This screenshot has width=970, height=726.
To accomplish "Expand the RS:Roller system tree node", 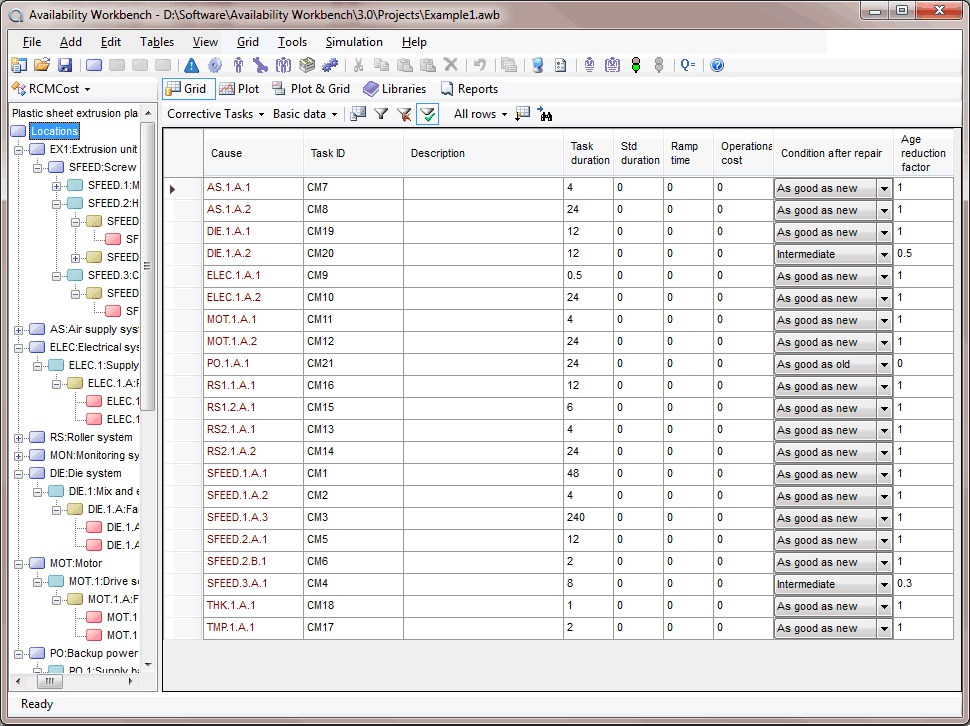I will coord(19,437).
